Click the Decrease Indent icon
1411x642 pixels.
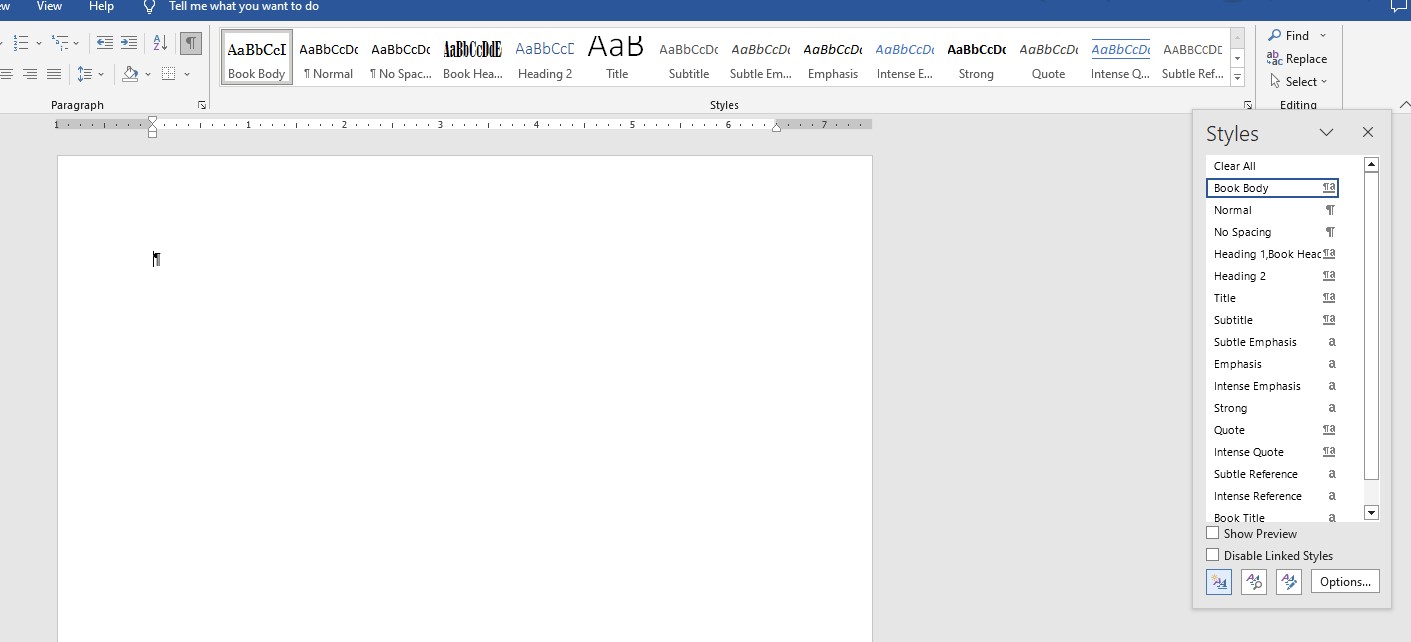click(x=104, y=43)
